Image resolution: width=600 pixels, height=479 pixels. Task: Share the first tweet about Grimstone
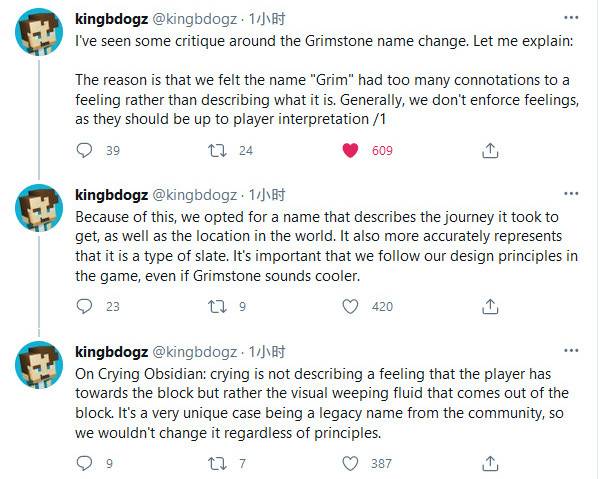coord(489,151)
